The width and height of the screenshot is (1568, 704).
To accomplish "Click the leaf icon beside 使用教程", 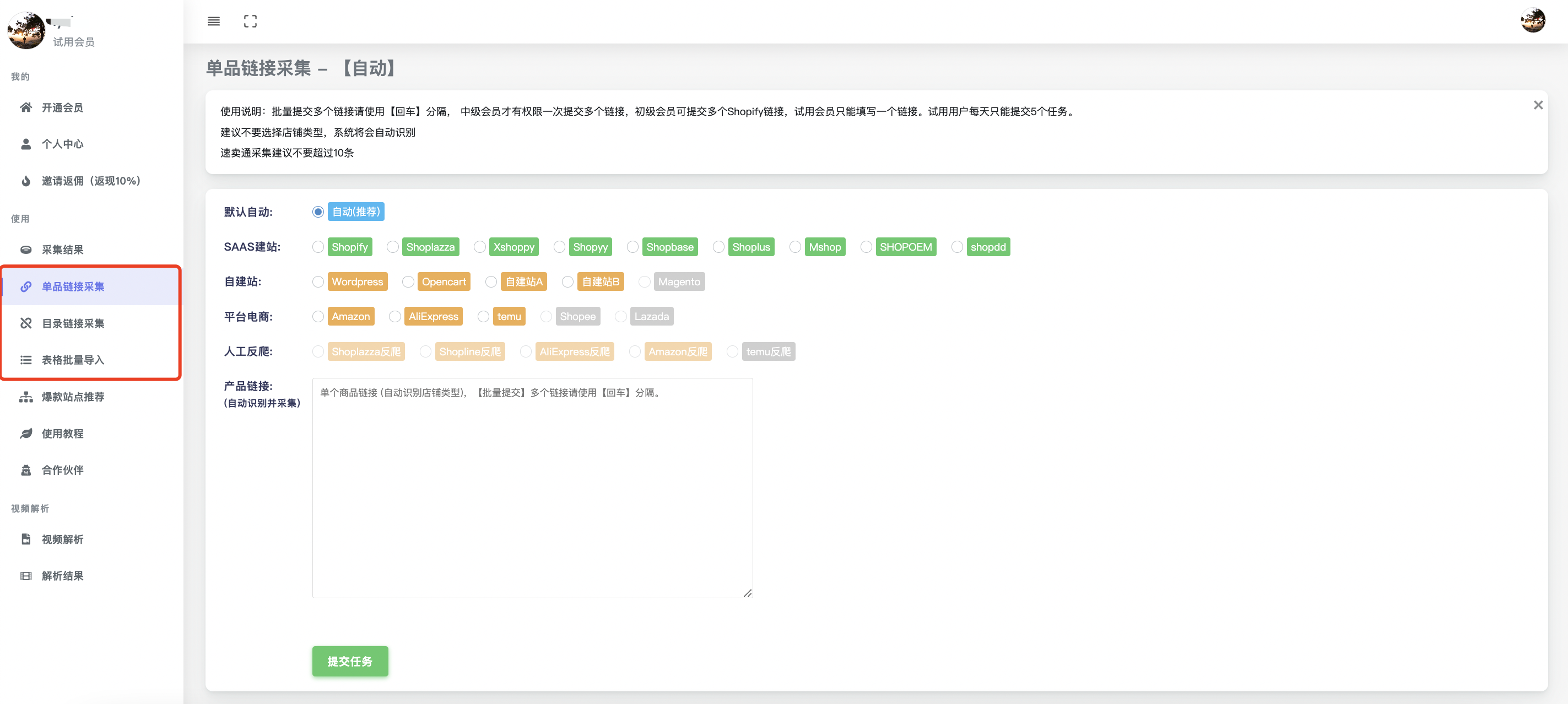I will pos(25,433).
